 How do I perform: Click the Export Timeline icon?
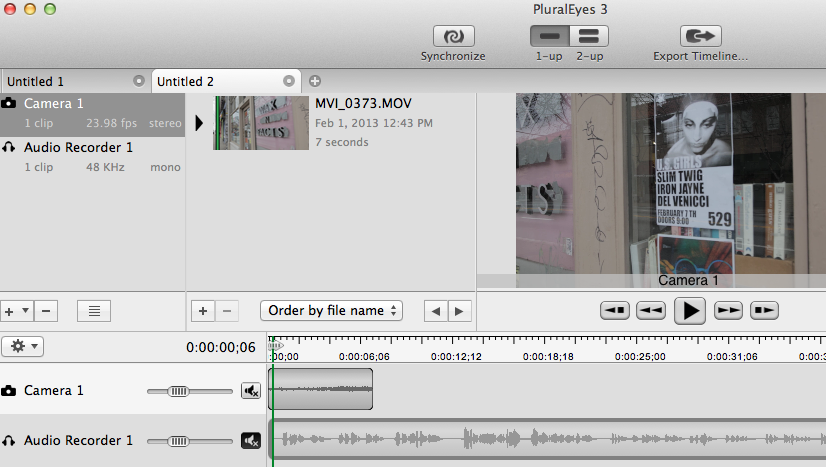[x=700, y=36]
